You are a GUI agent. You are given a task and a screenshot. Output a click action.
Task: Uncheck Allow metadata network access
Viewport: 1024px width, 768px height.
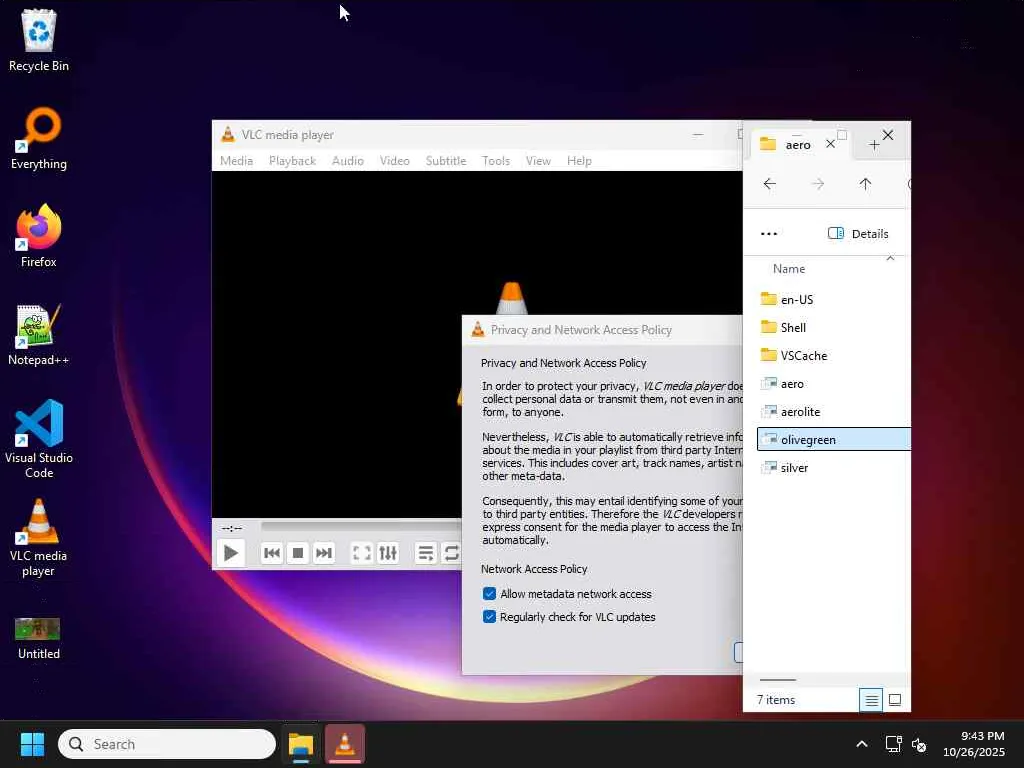pos(489,594)
